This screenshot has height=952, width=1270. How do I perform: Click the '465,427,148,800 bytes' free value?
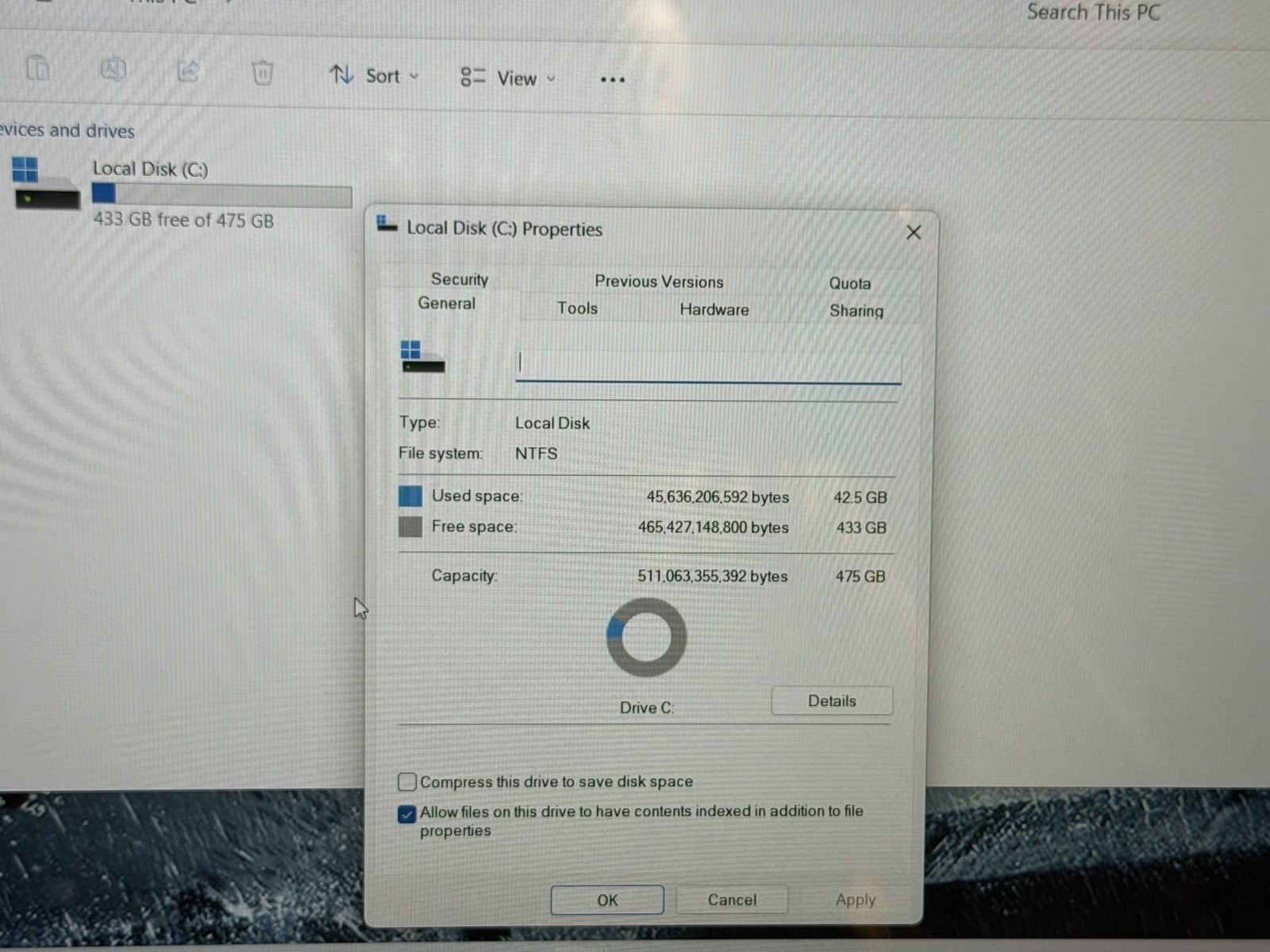(x=713, y=527)
